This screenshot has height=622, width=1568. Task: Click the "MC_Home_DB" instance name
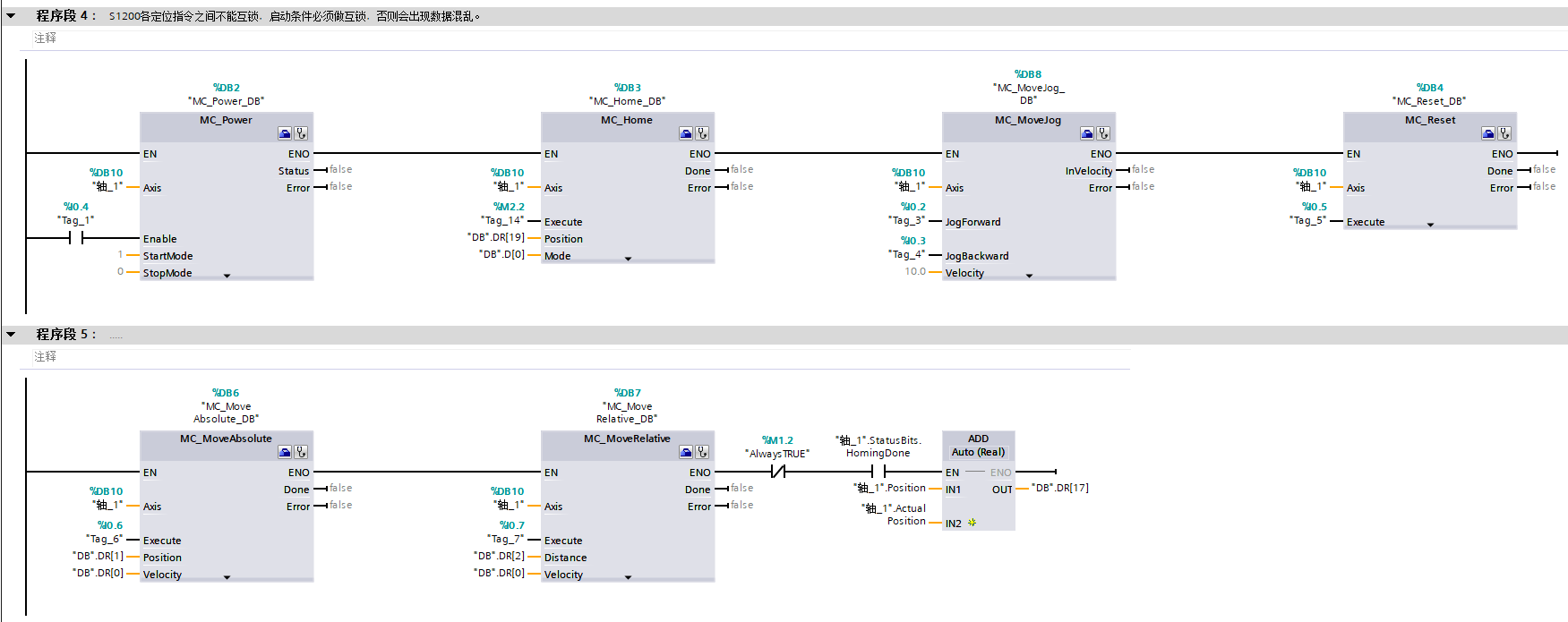click(627, 101)
